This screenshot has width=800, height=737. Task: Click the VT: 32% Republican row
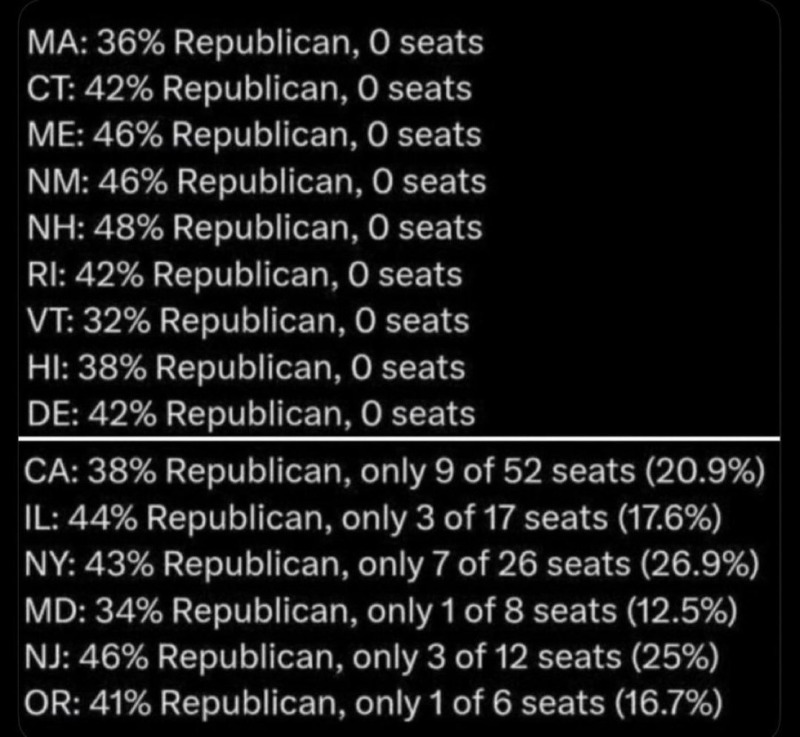[x=248, y=321]
